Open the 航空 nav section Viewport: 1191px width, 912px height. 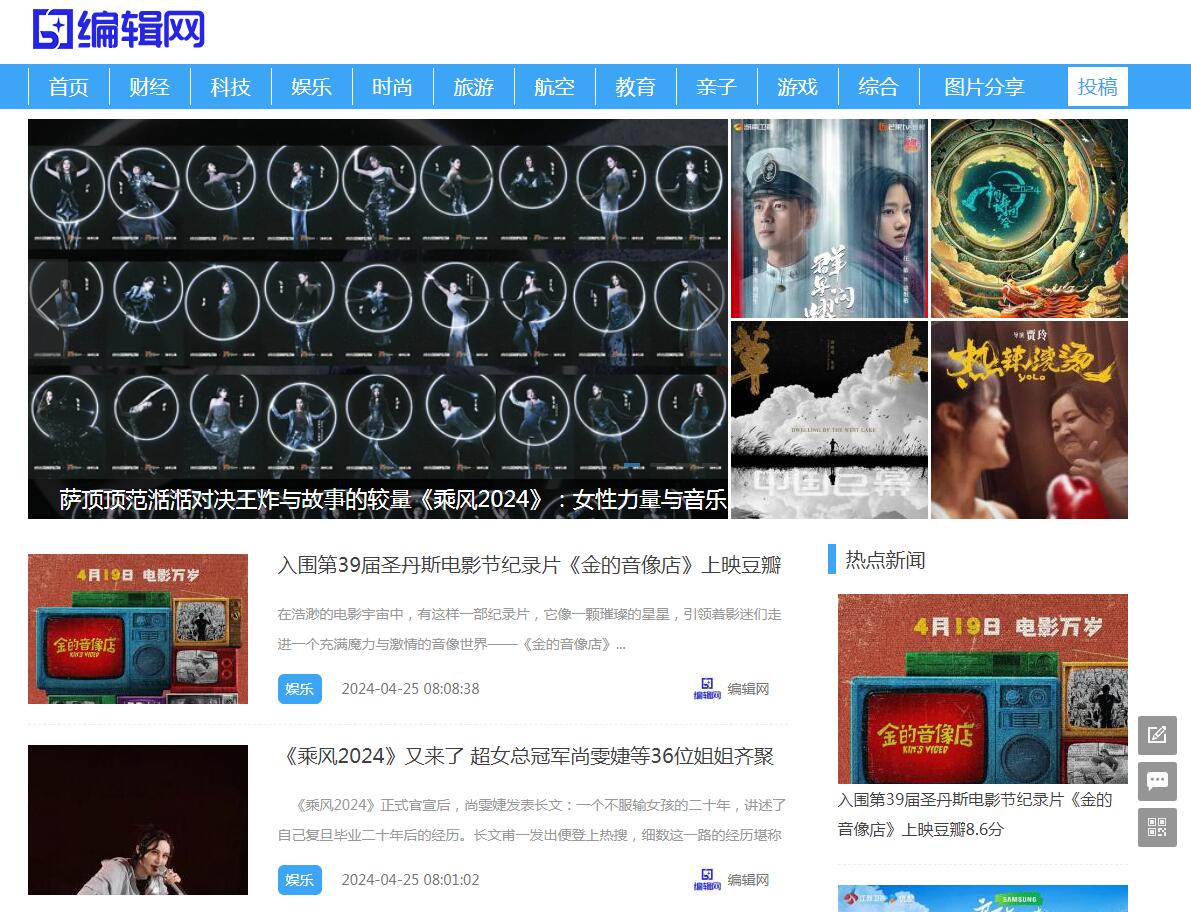click(554, 87)
